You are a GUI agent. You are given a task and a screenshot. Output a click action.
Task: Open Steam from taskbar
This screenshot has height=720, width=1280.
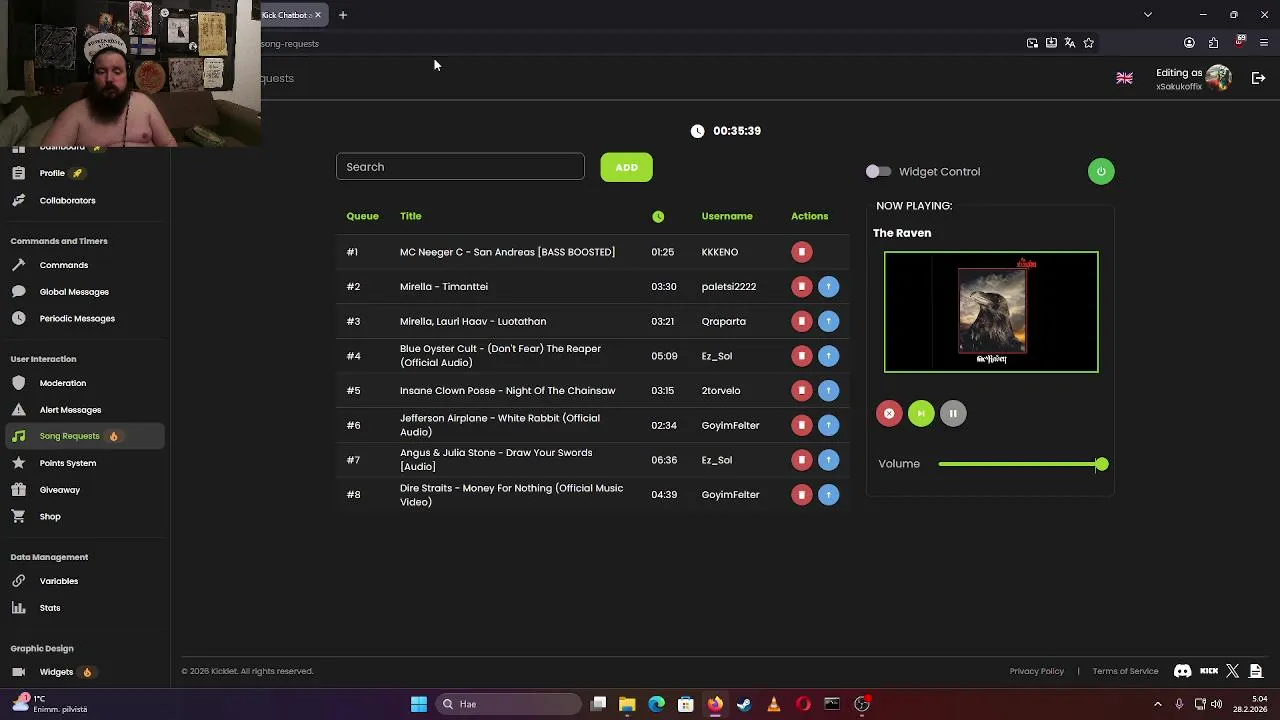click(744, 704)
